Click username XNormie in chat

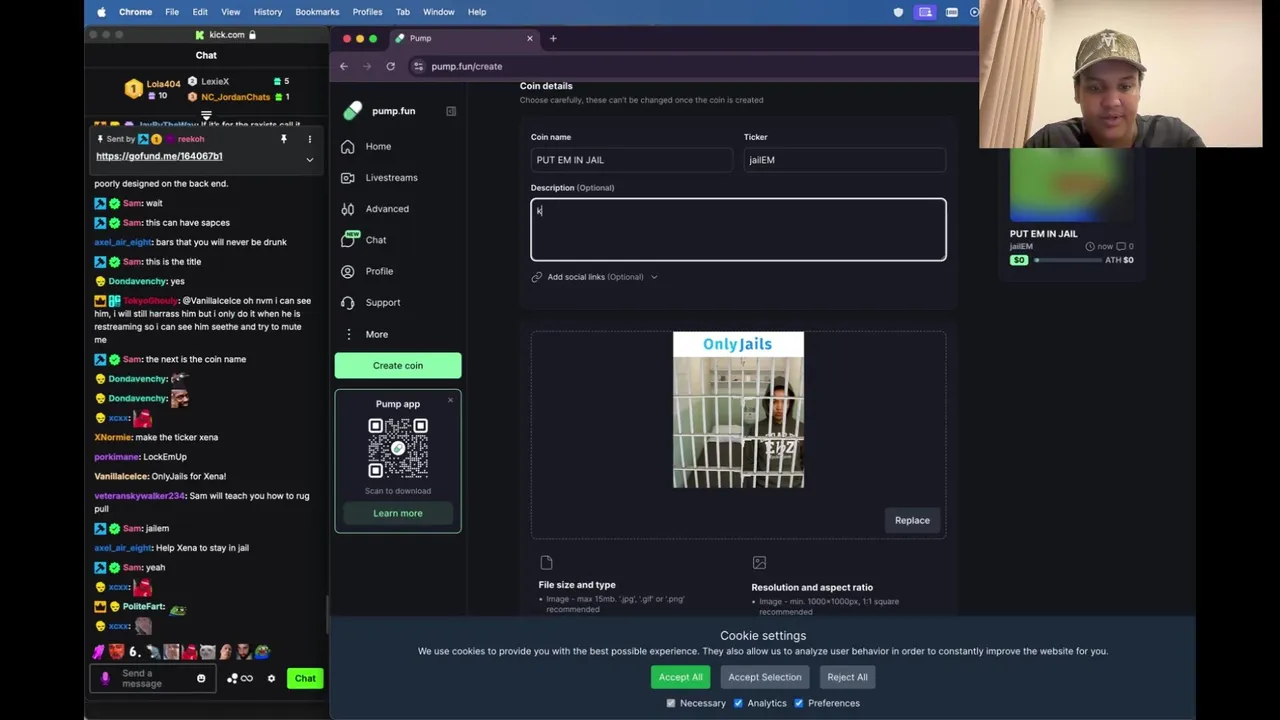click(114, 437)
